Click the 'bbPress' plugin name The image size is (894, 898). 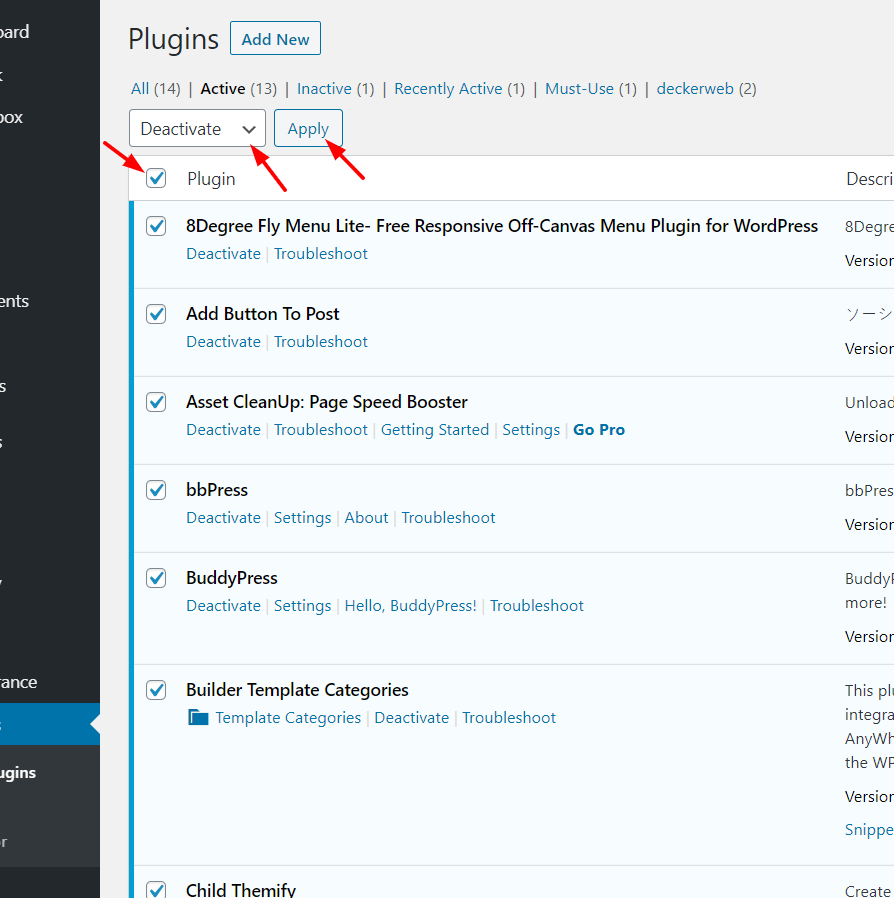click(217, 490)
